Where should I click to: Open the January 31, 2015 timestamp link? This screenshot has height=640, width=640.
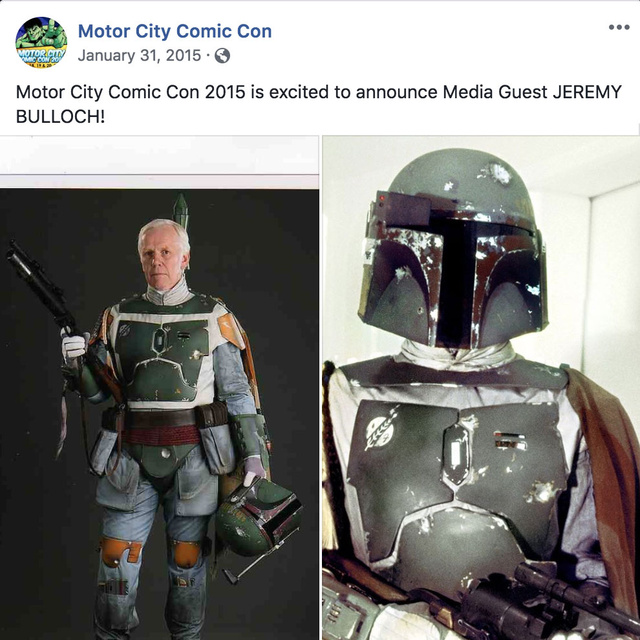point(139,56)
